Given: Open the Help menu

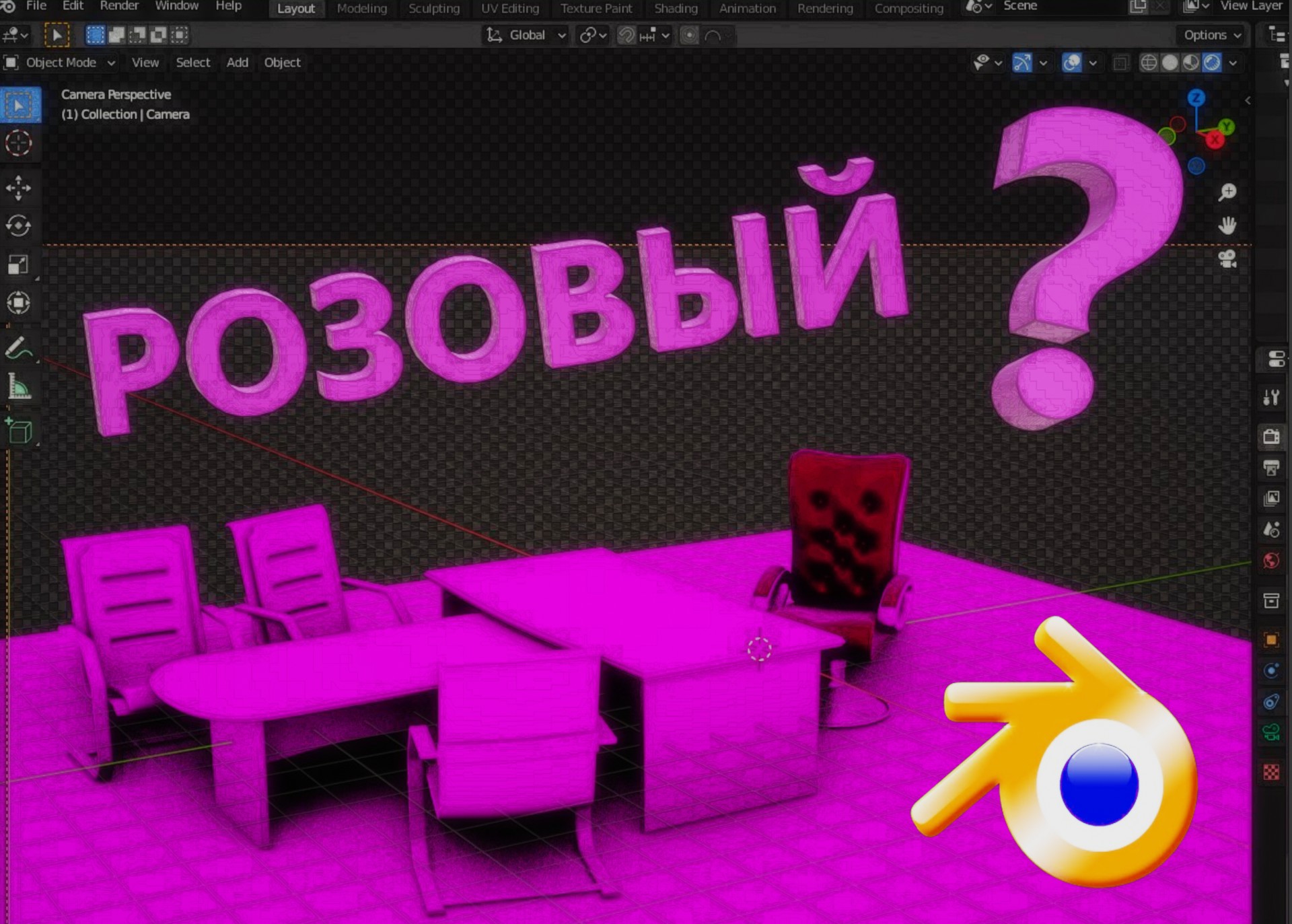Looking at the screenshot, I should (x=228, y=6).
